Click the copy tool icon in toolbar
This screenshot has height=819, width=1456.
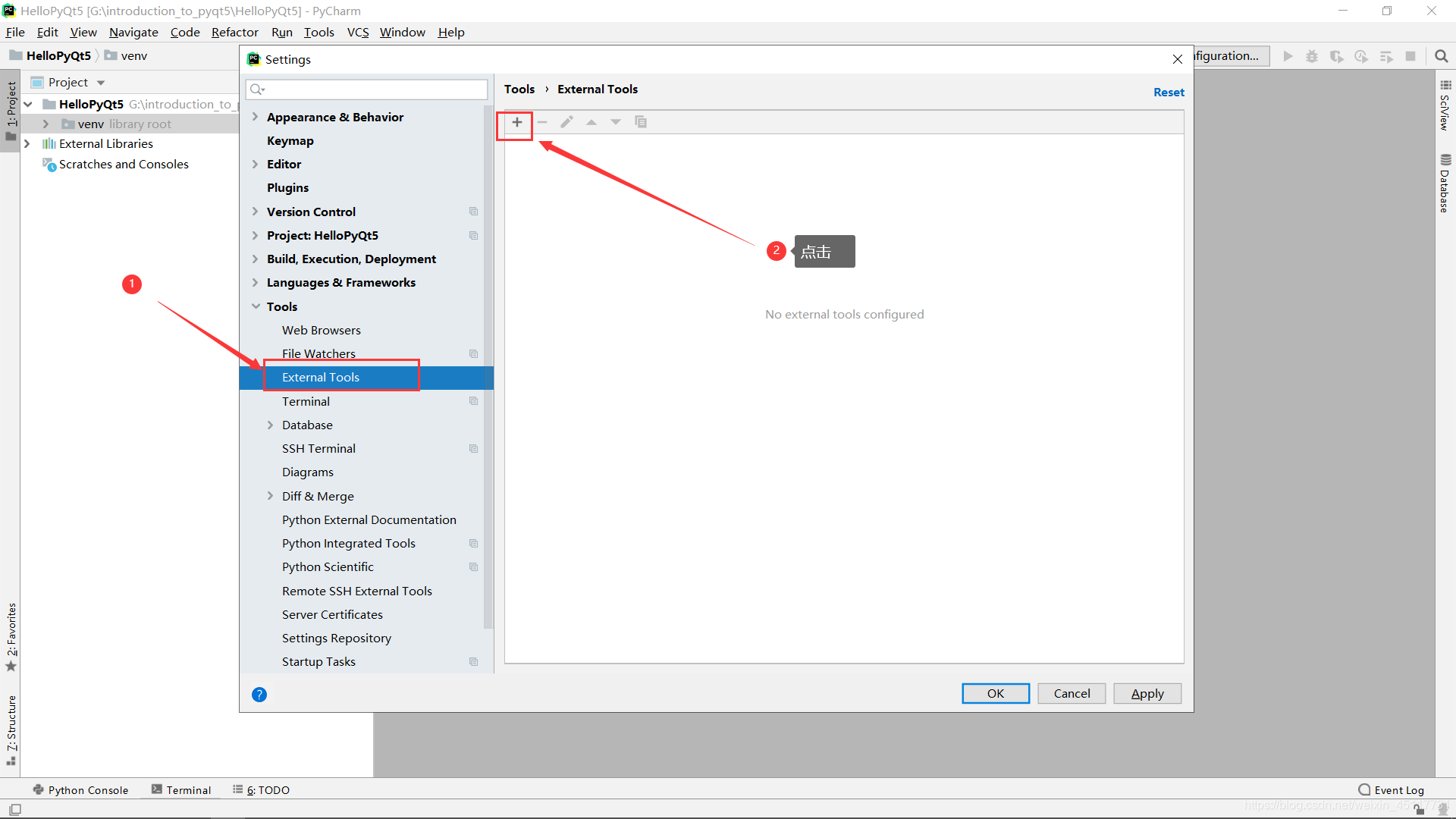pyautogui.click(x=641, y=122)
